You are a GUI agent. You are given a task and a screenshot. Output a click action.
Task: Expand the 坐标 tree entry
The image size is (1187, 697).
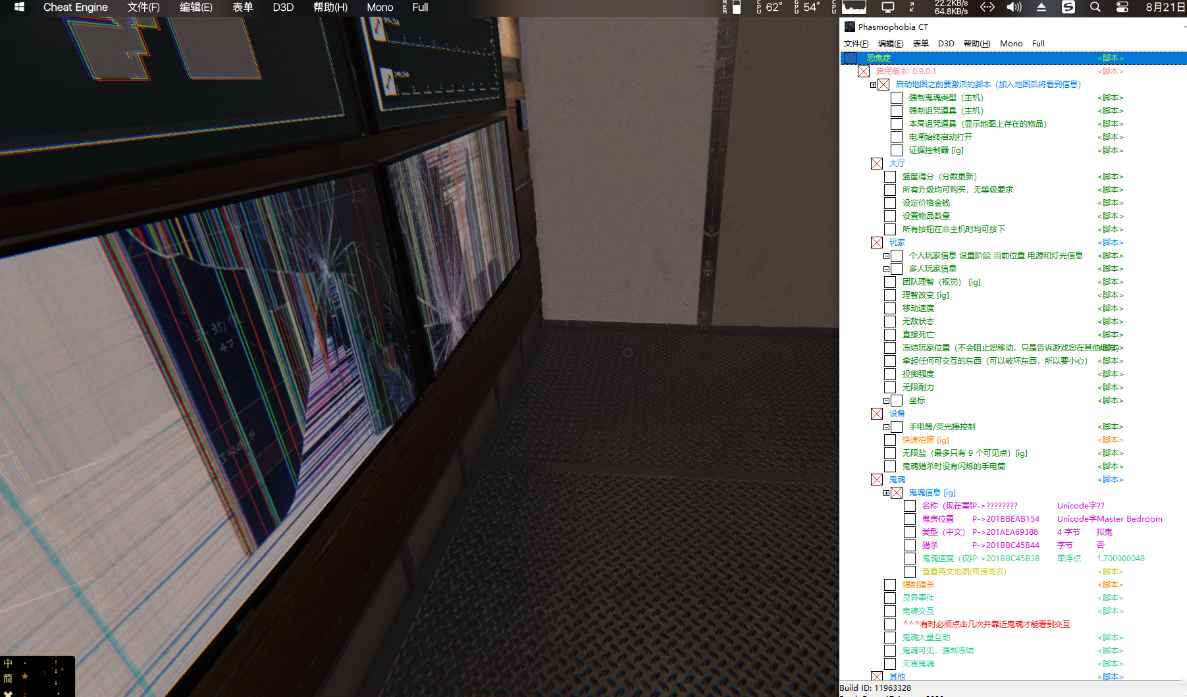(x=887, y=401)
